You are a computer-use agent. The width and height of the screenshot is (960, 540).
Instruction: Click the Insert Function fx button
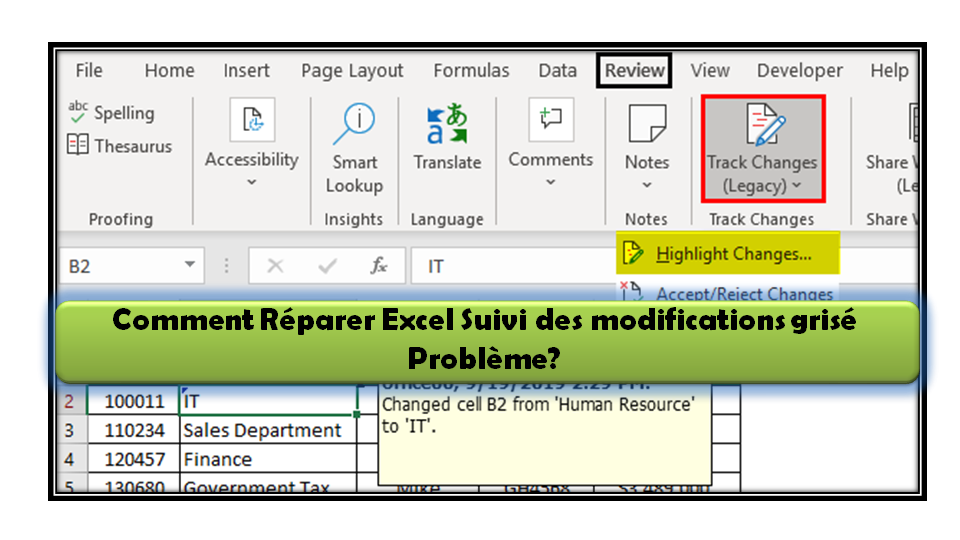point(379,266)
